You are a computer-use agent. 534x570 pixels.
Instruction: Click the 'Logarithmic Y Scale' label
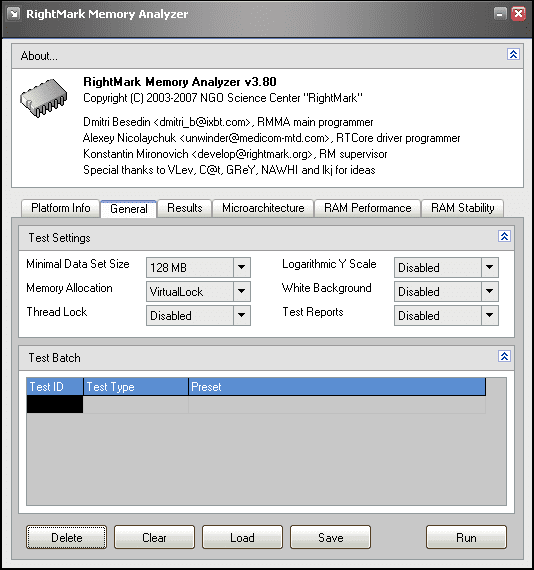[x=329, y=264]
